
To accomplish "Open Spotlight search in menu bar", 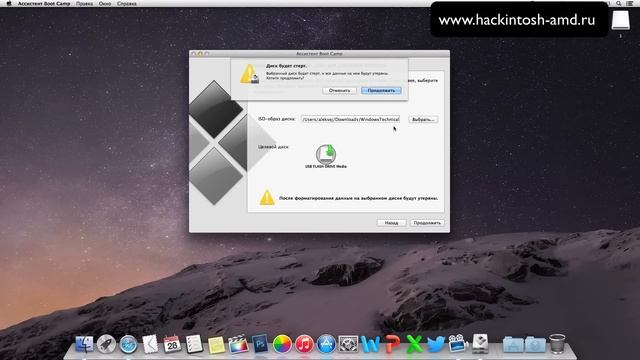I will tap(619, 3).
